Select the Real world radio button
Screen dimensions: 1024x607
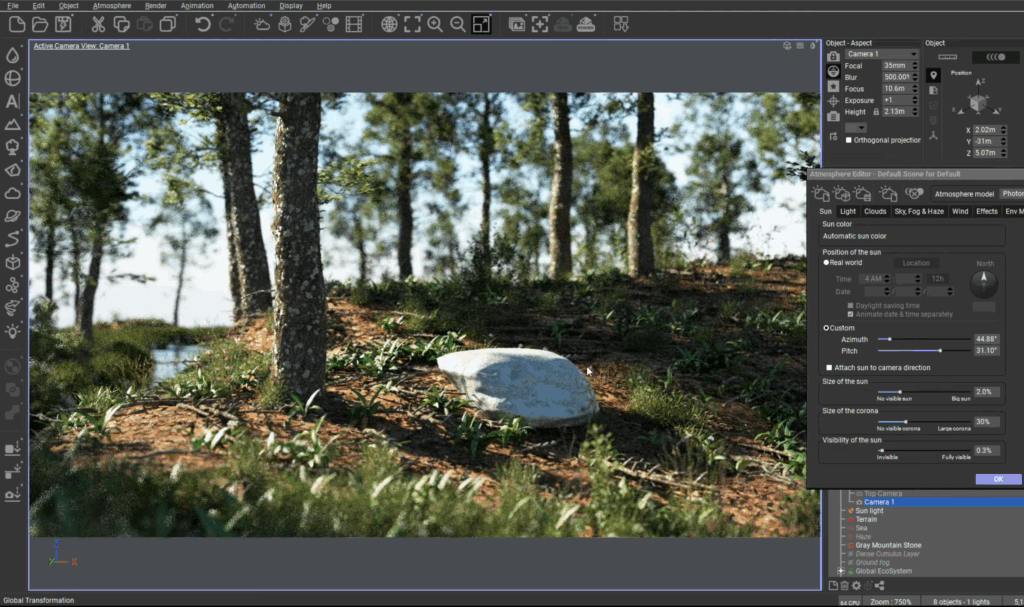[826, 263]
